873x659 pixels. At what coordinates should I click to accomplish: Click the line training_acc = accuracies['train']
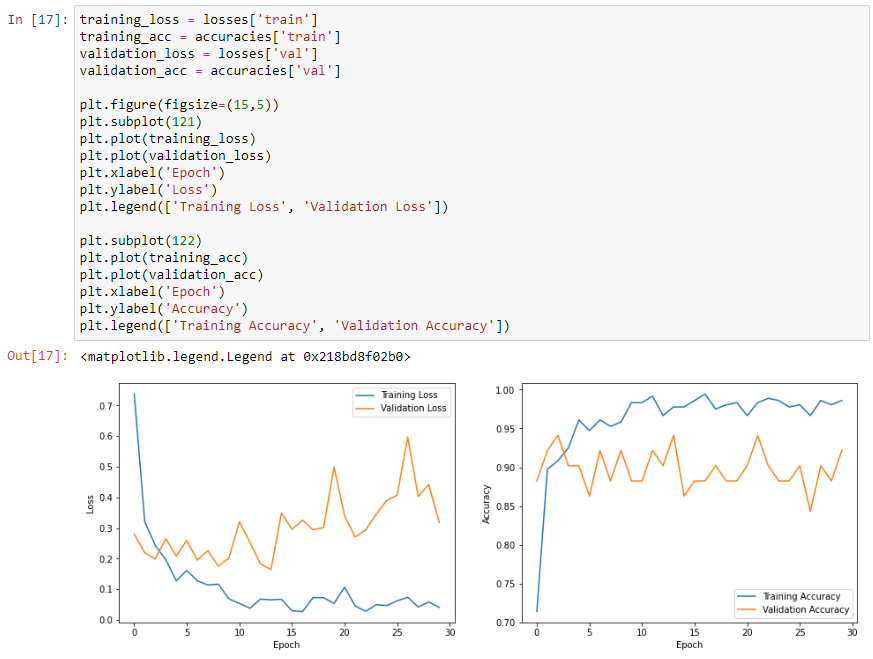coord(210,37)
